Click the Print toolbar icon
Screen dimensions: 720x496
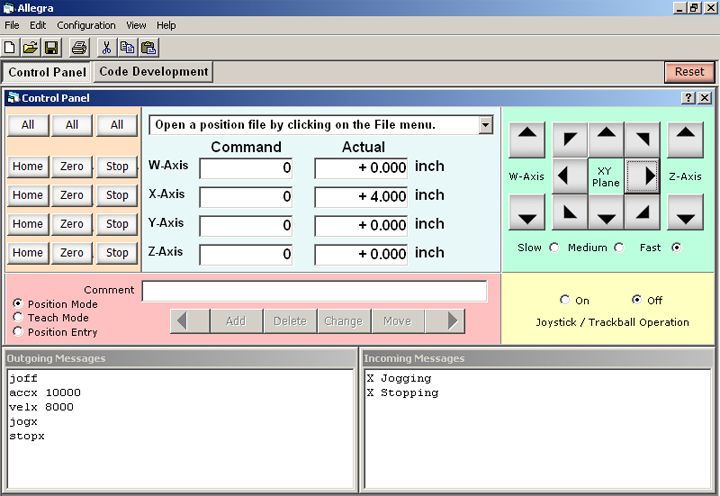point(79,48)
